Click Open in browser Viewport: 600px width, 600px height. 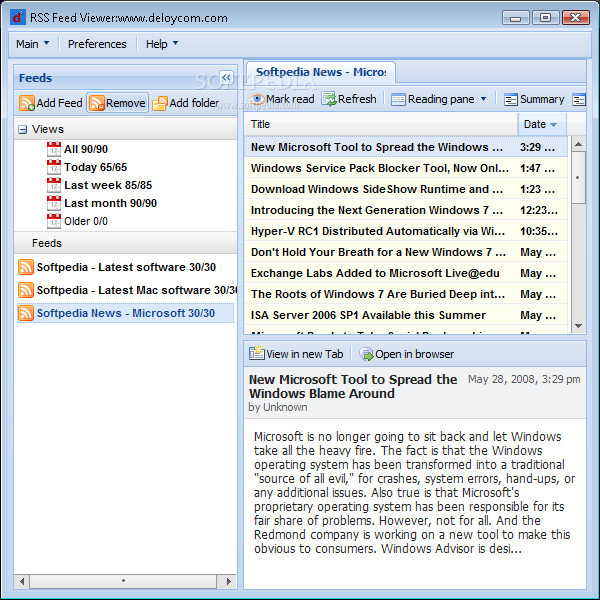tap(406, 354)
